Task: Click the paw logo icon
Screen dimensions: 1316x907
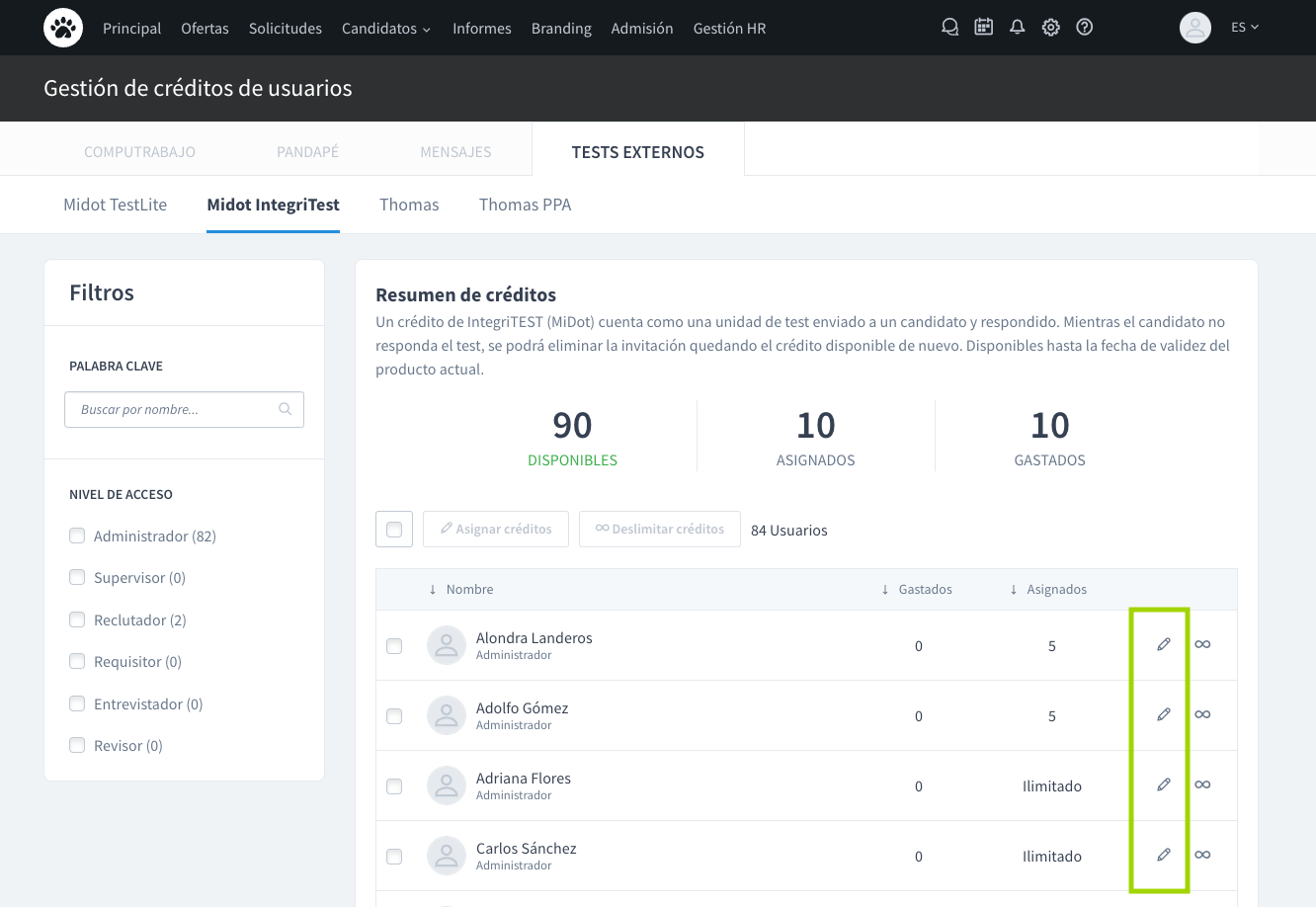Action: [63, 28]
